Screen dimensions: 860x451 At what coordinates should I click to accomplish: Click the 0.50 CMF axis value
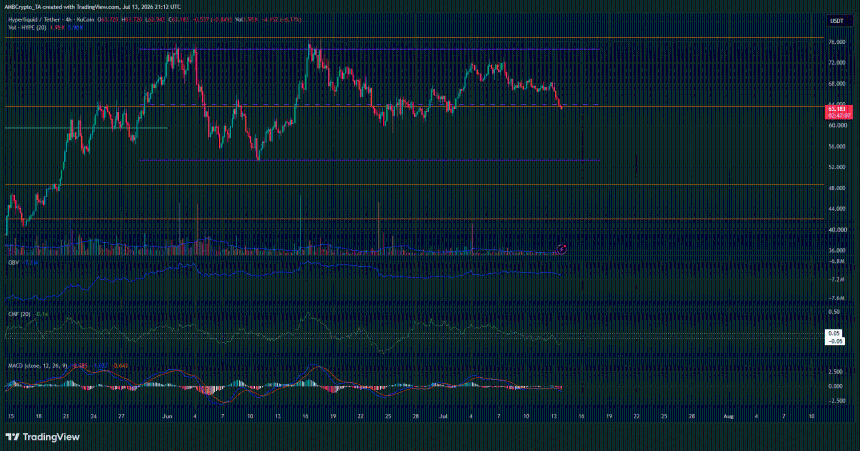pos(834,312)
